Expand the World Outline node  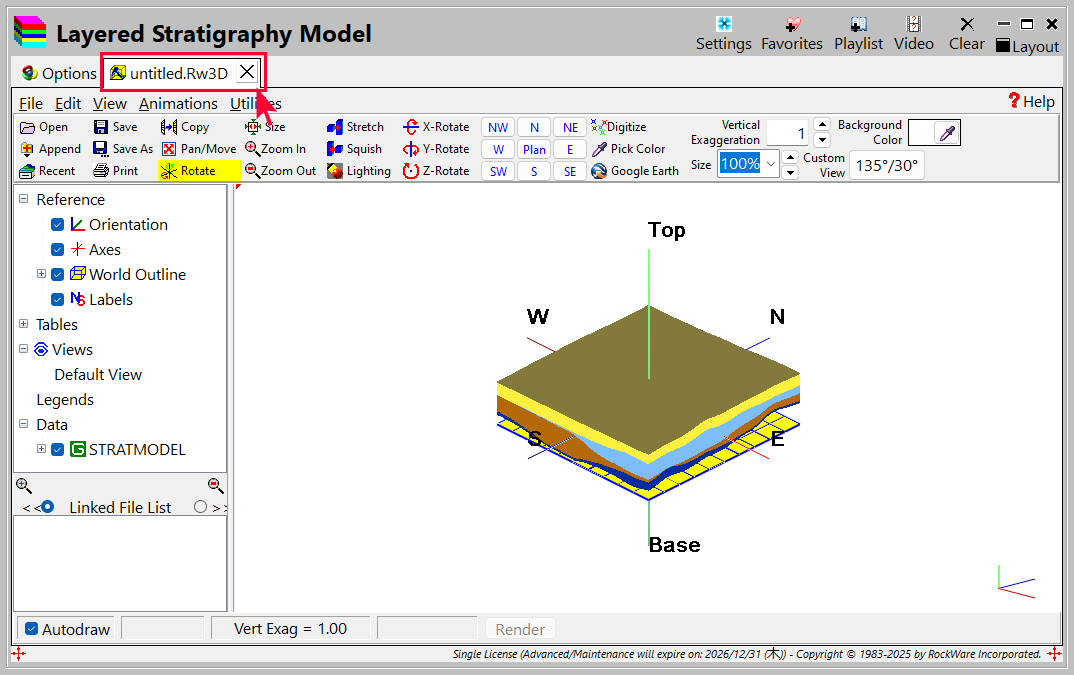[x=41, y=274]
